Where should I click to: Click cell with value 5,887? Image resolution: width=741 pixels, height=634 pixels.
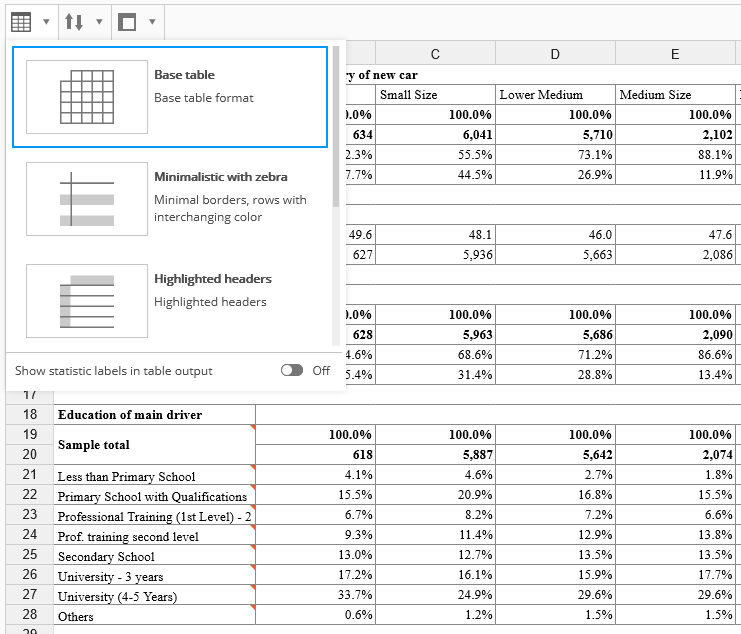[x=435, y=454]
